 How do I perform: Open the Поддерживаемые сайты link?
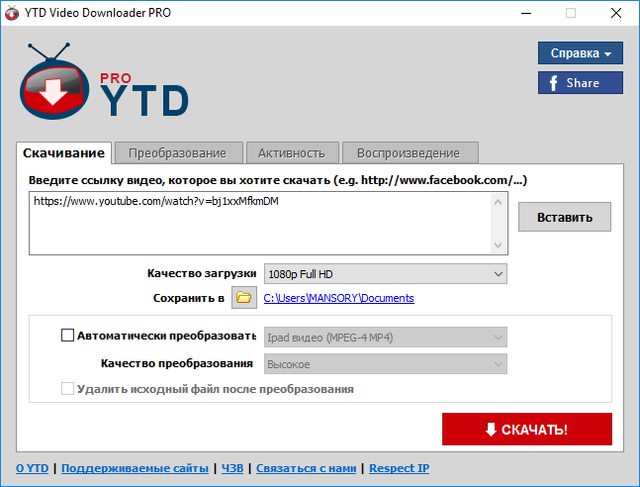point(135,468)
